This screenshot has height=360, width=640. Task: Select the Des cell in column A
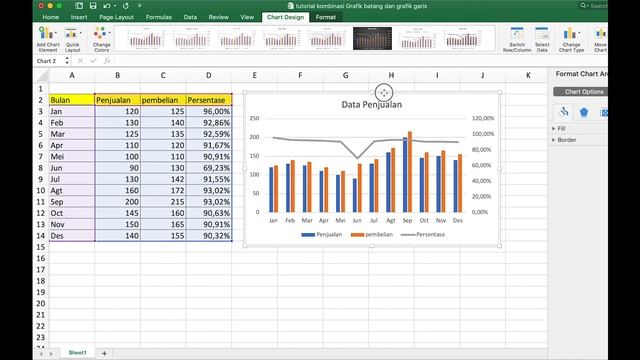point(72,236)
